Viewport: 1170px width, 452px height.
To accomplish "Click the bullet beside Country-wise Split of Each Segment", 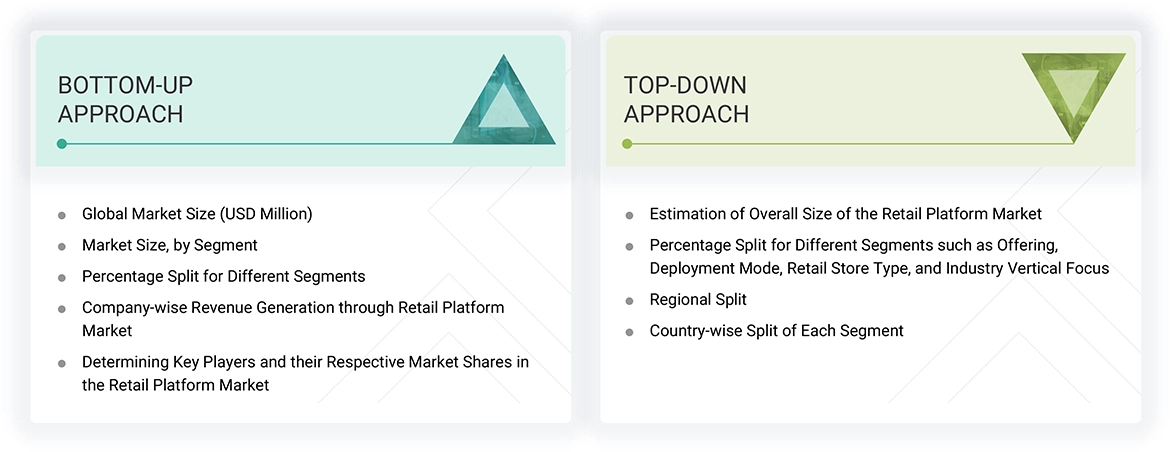I will pos(629,332).
